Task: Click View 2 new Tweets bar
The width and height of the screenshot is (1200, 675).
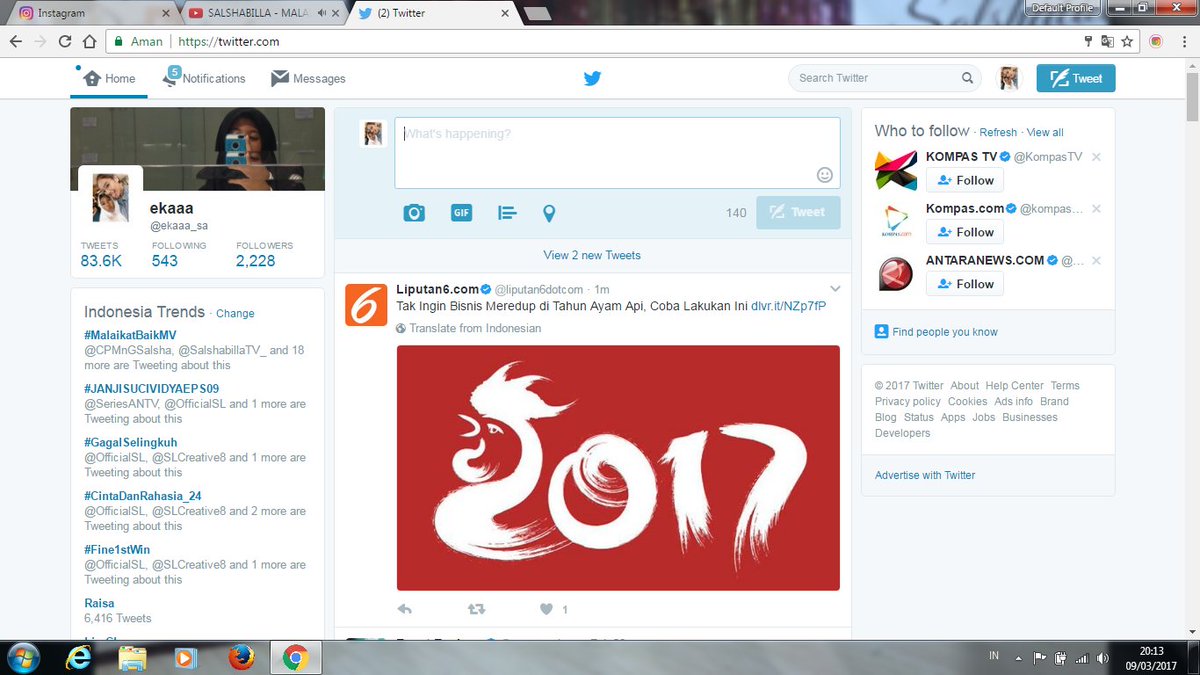Action: [592, 255]
